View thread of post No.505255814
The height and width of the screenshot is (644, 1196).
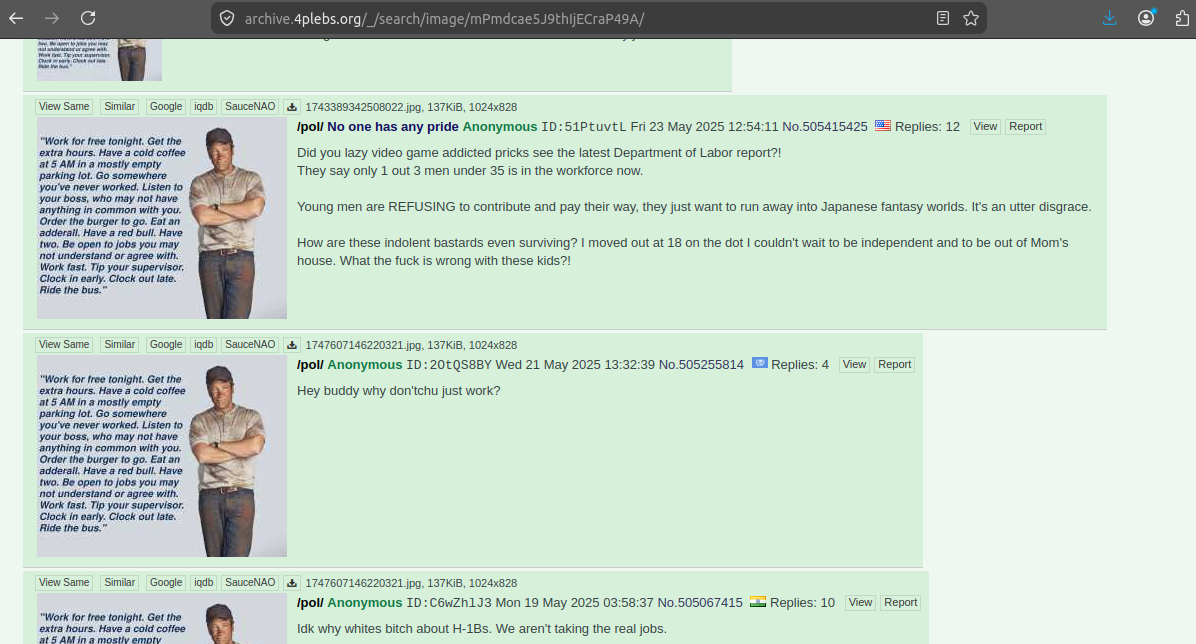click(x=854, y=365)
